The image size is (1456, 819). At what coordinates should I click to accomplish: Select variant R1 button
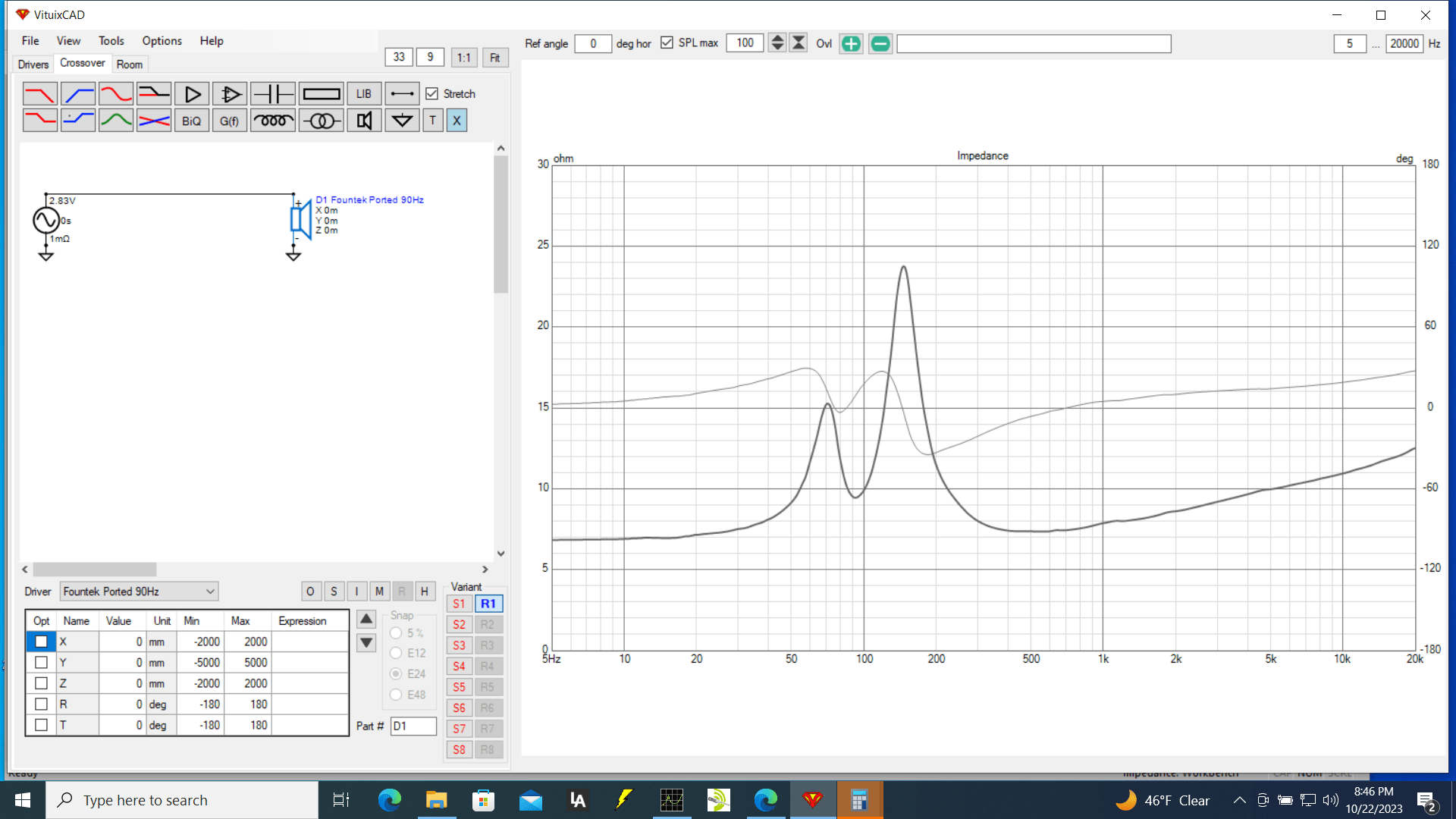tap(488, 604)
